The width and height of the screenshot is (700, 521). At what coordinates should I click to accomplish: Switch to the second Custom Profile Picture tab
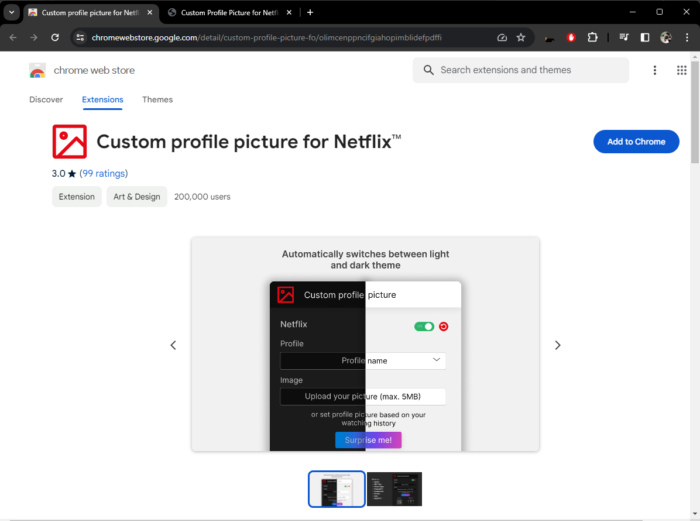tap(229, 13)
